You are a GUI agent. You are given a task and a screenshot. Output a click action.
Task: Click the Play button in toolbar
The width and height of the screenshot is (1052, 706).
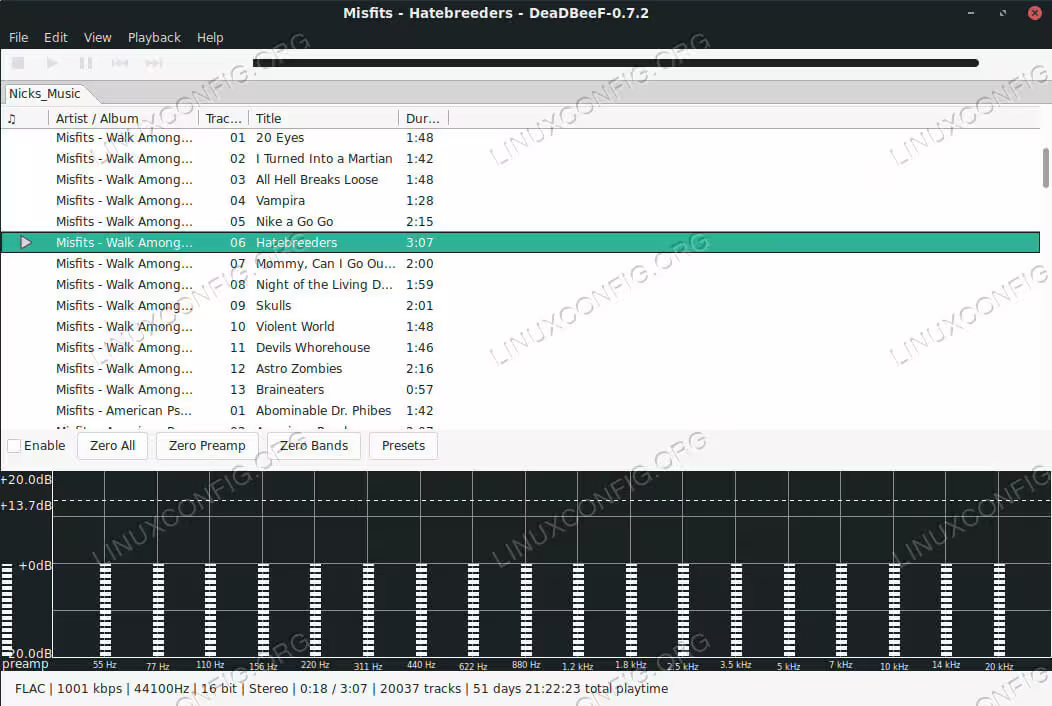coord(52,63)
